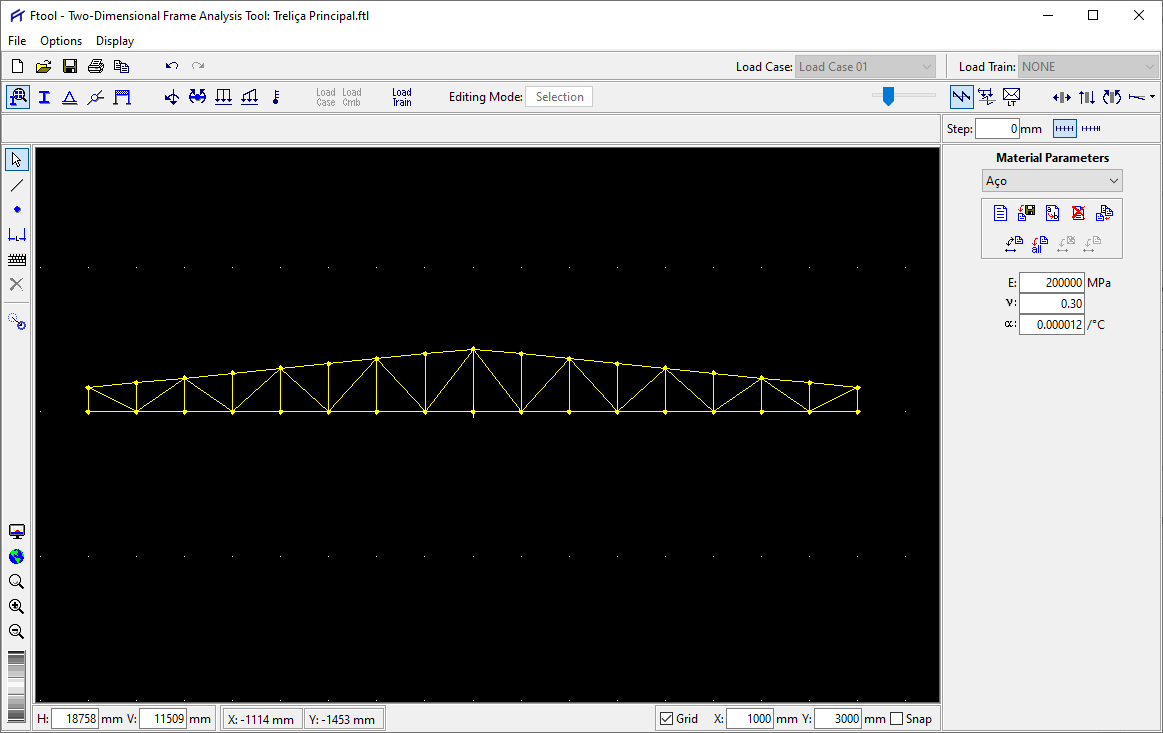1163x733 pixels.
Task: Select the first step-values display toggle
Action: click(x=1065, y=128)
